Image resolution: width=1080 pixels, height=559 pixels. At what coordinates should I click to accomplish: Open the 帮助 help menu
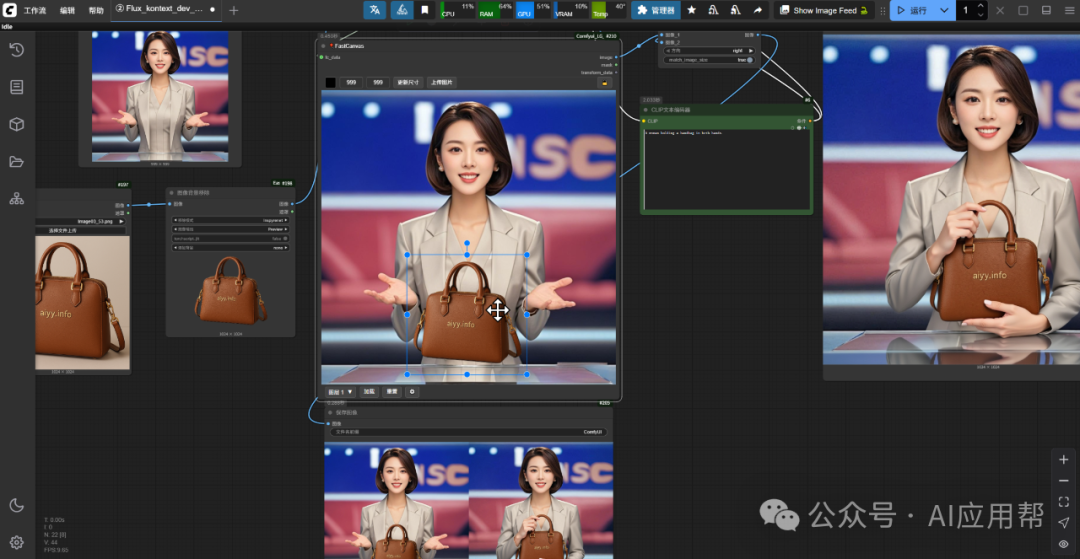pos(96,10)
